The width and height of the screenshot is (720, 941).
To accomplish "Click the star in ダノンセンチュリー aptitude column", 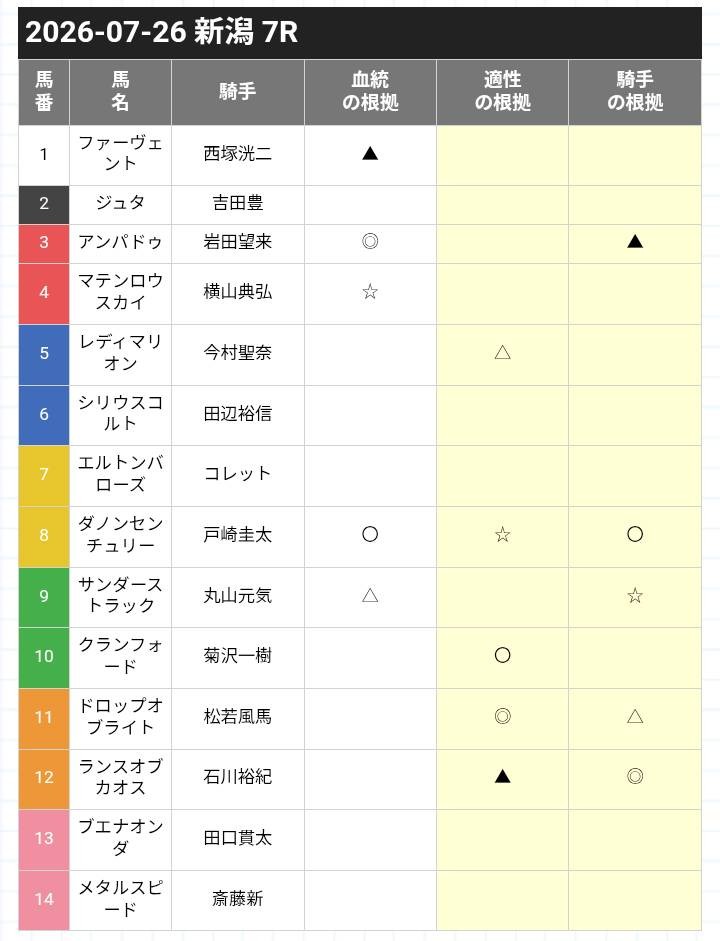I will (502, 535).
